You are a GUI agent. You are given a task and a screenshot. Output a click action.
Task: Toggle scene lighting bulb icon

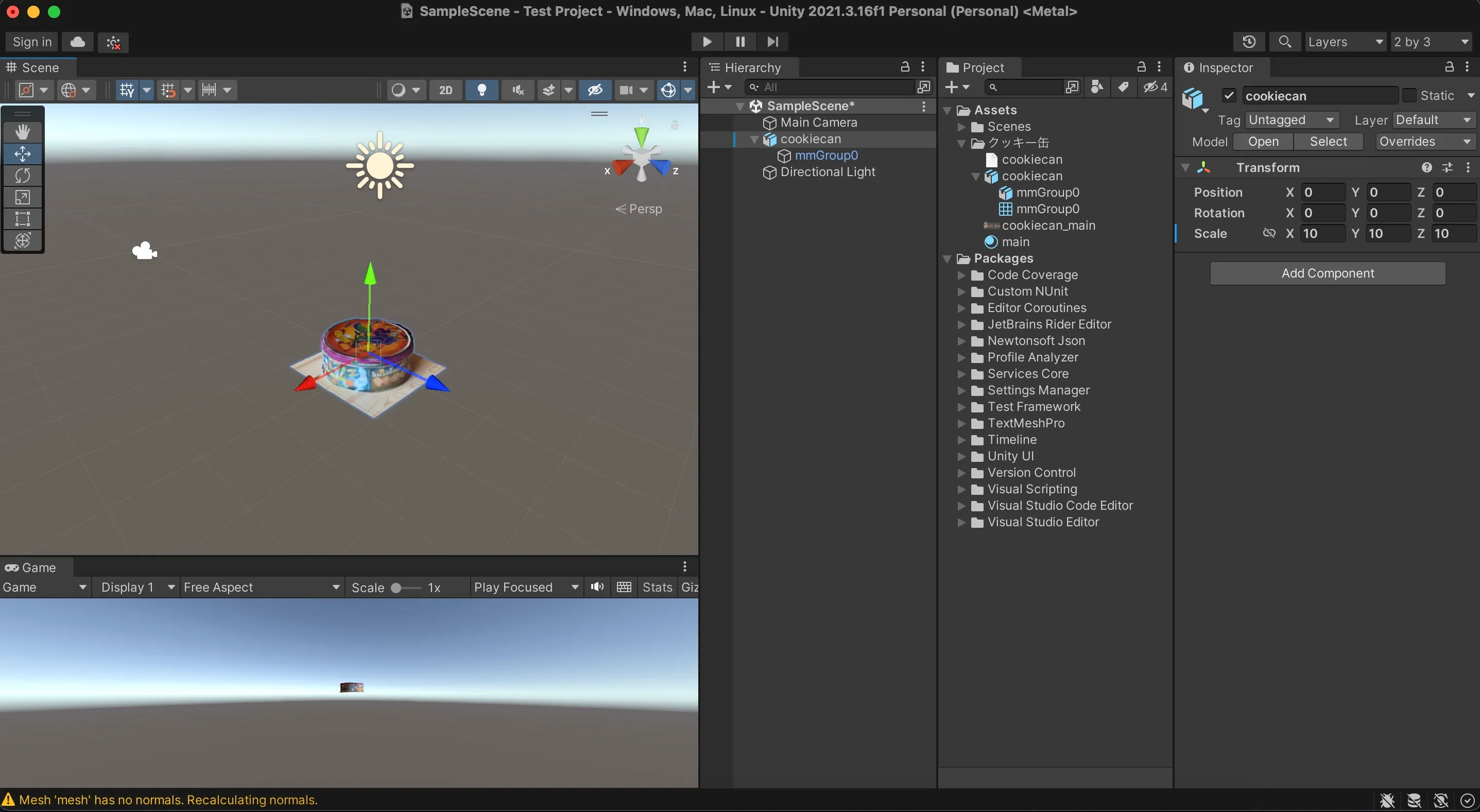tap(481, 90)
